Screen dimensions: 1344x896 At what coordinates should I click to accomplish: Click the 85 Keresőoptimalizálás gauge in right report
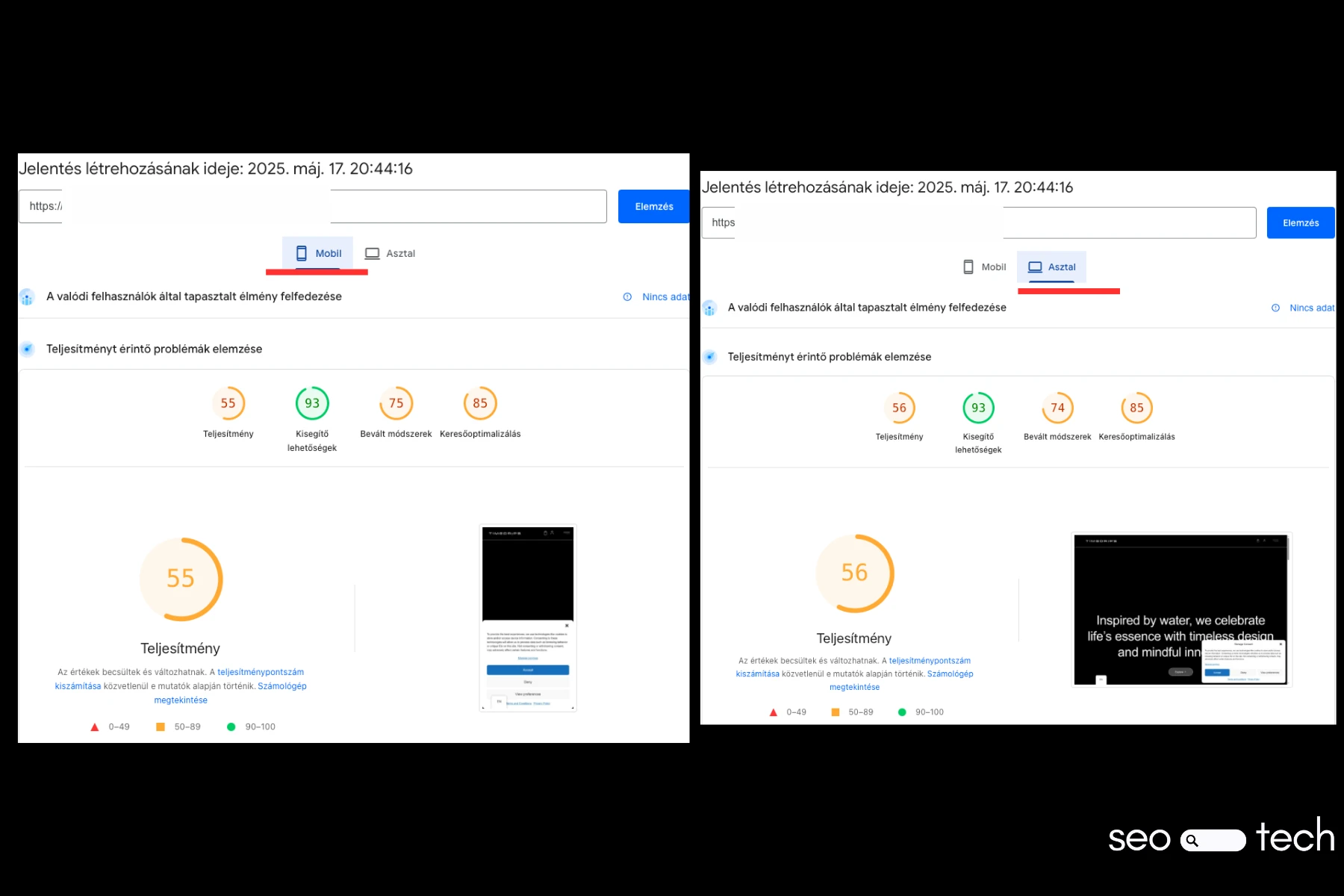pyautogui.click(x=1136, y=408)
